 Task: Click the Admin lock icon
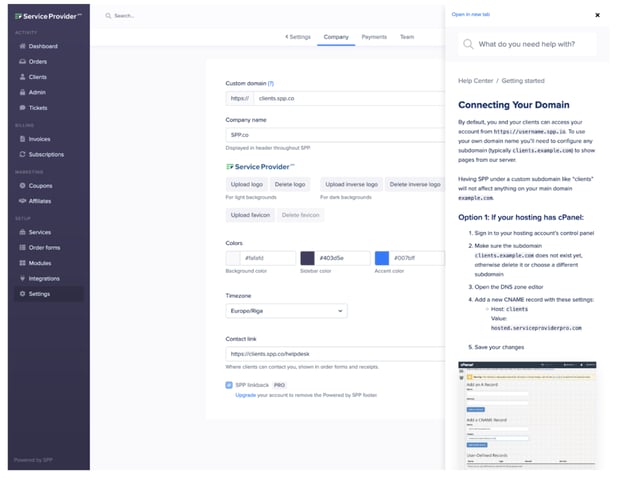[23, 92]
